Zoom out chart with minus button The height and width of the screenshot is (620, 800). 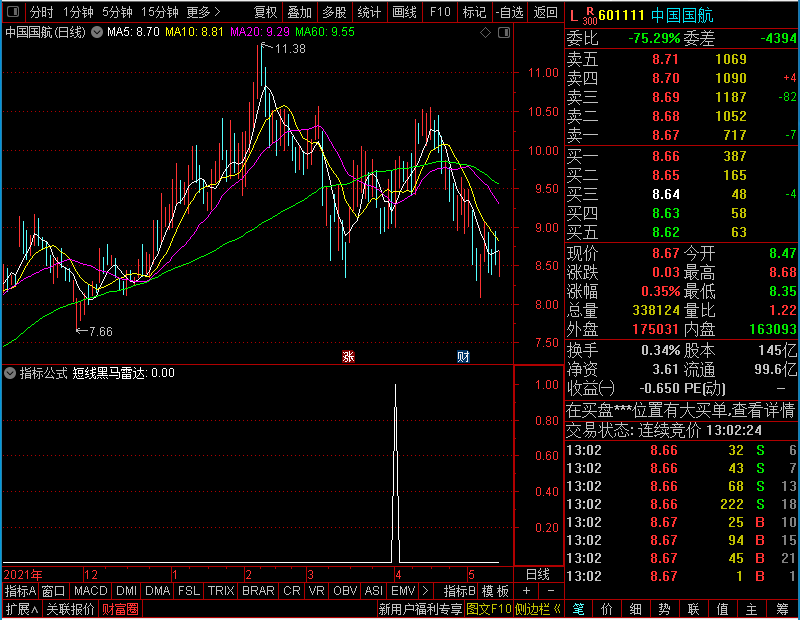coord(551,591)
